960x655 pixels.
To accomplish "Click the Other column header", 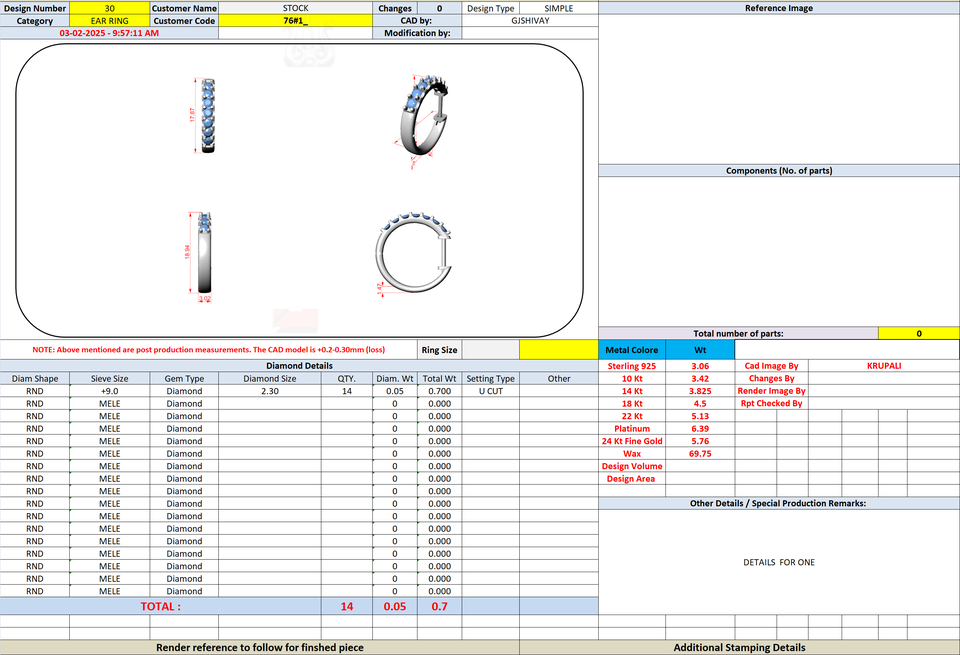I will (558, 378).
